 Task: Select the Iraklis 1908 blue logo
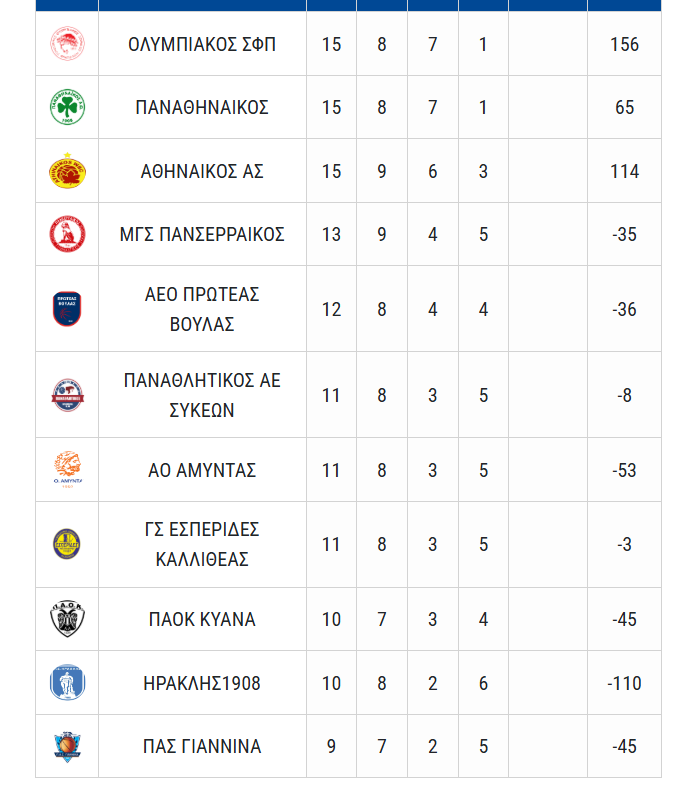click(67, 683)
